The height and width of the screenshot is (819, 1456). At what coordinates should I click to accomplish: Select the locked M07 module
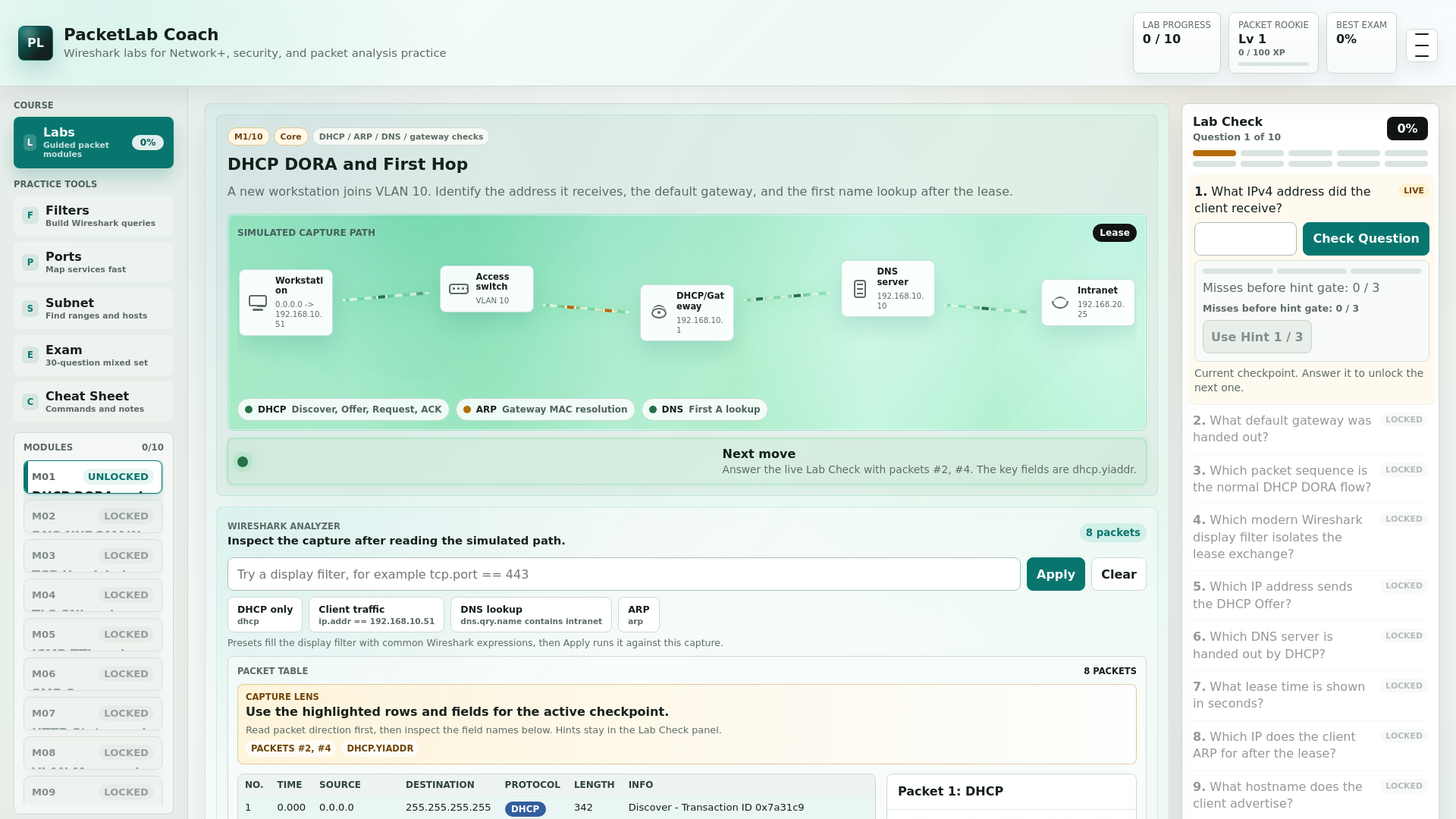(x=93, y=714)
